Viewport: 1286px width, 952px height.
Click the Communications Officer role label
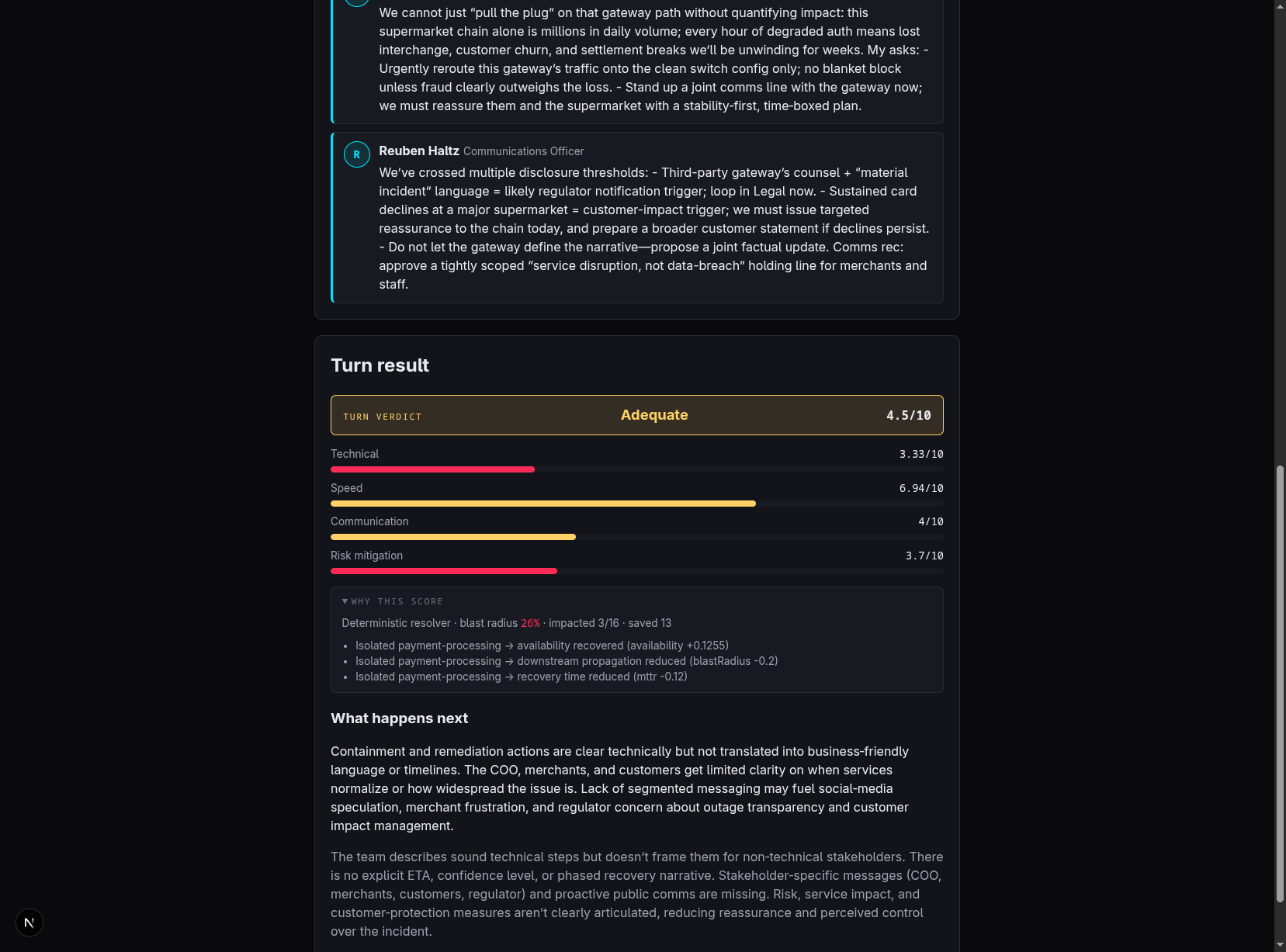pyautogui.click(x=523, y=151)
